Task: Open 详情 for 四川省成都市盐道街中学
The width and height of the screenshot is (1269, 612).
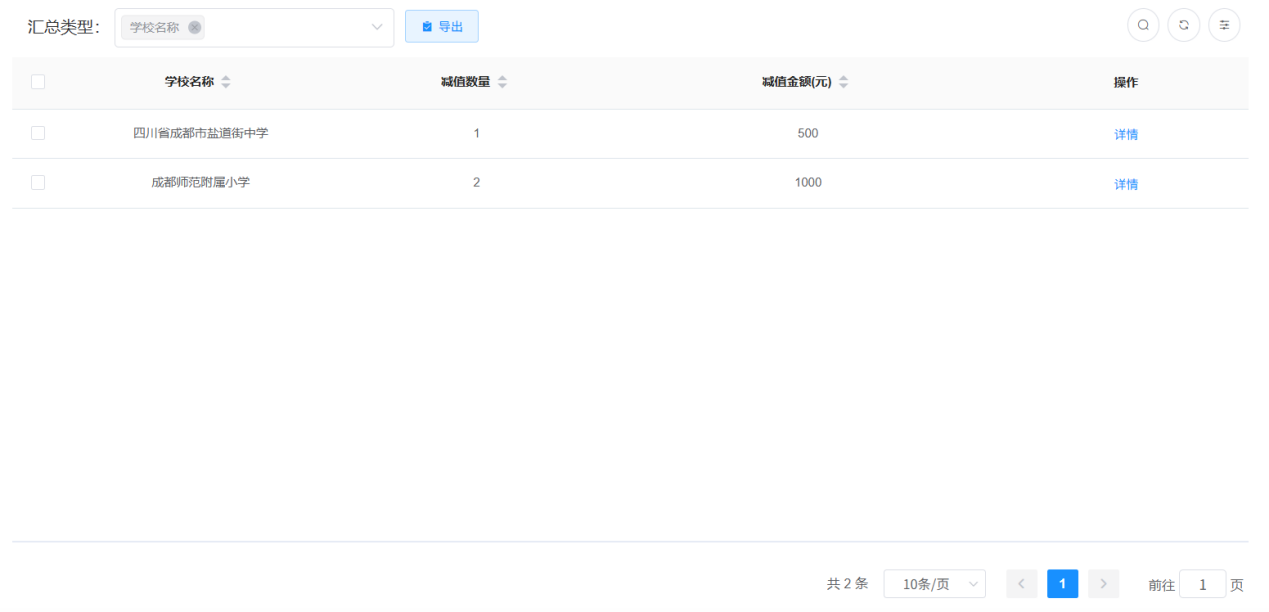Action: click(x=1126, y=134)
